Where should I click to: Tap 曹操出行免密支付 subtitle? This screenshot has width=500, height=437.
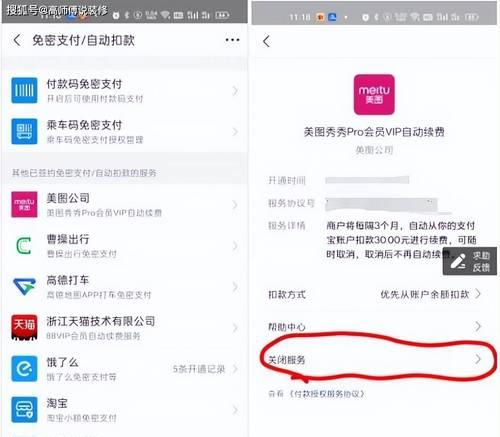[x=82, y=254]
